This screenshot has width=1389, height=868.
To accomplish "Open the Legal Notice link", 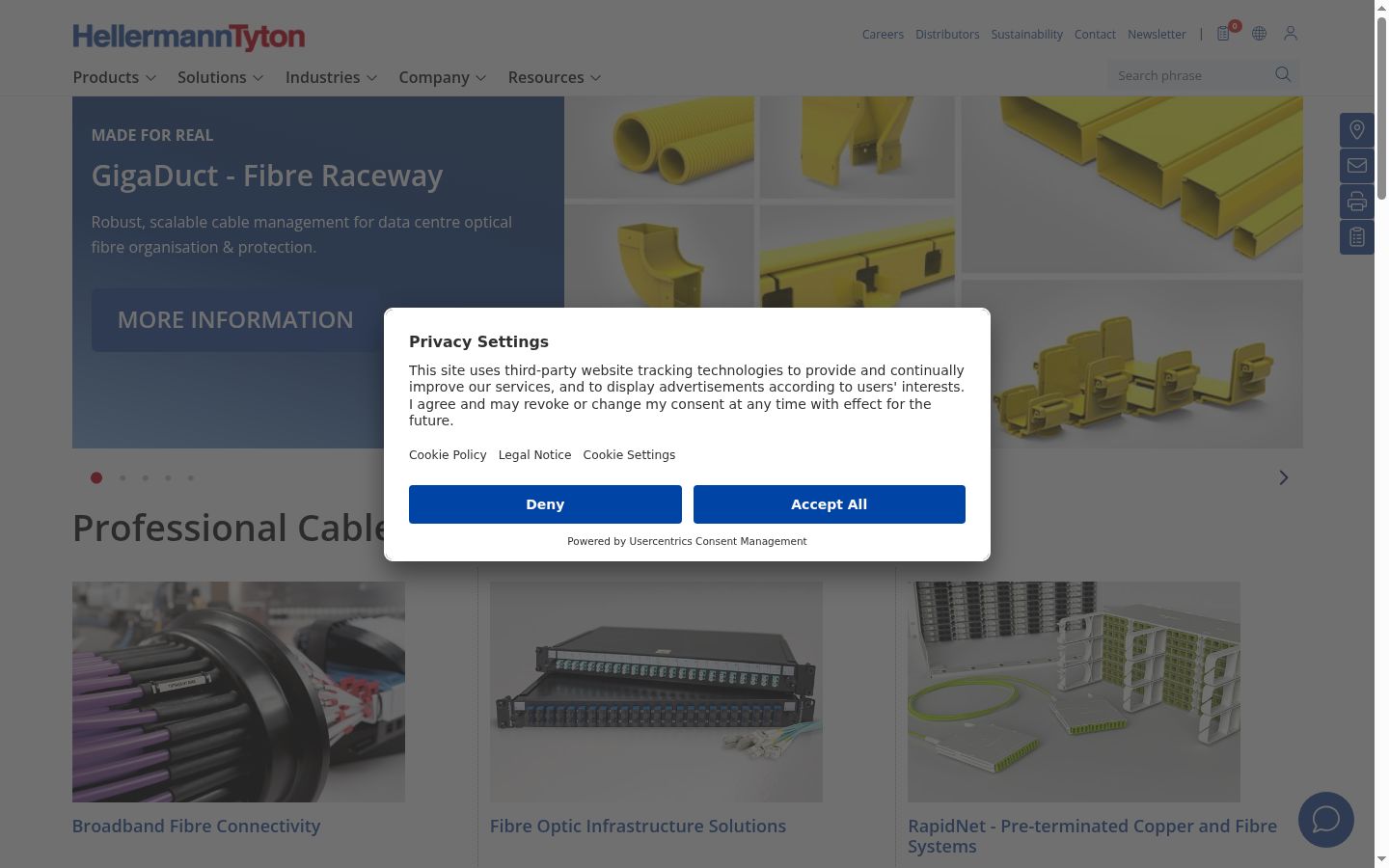I will (534, 455).
